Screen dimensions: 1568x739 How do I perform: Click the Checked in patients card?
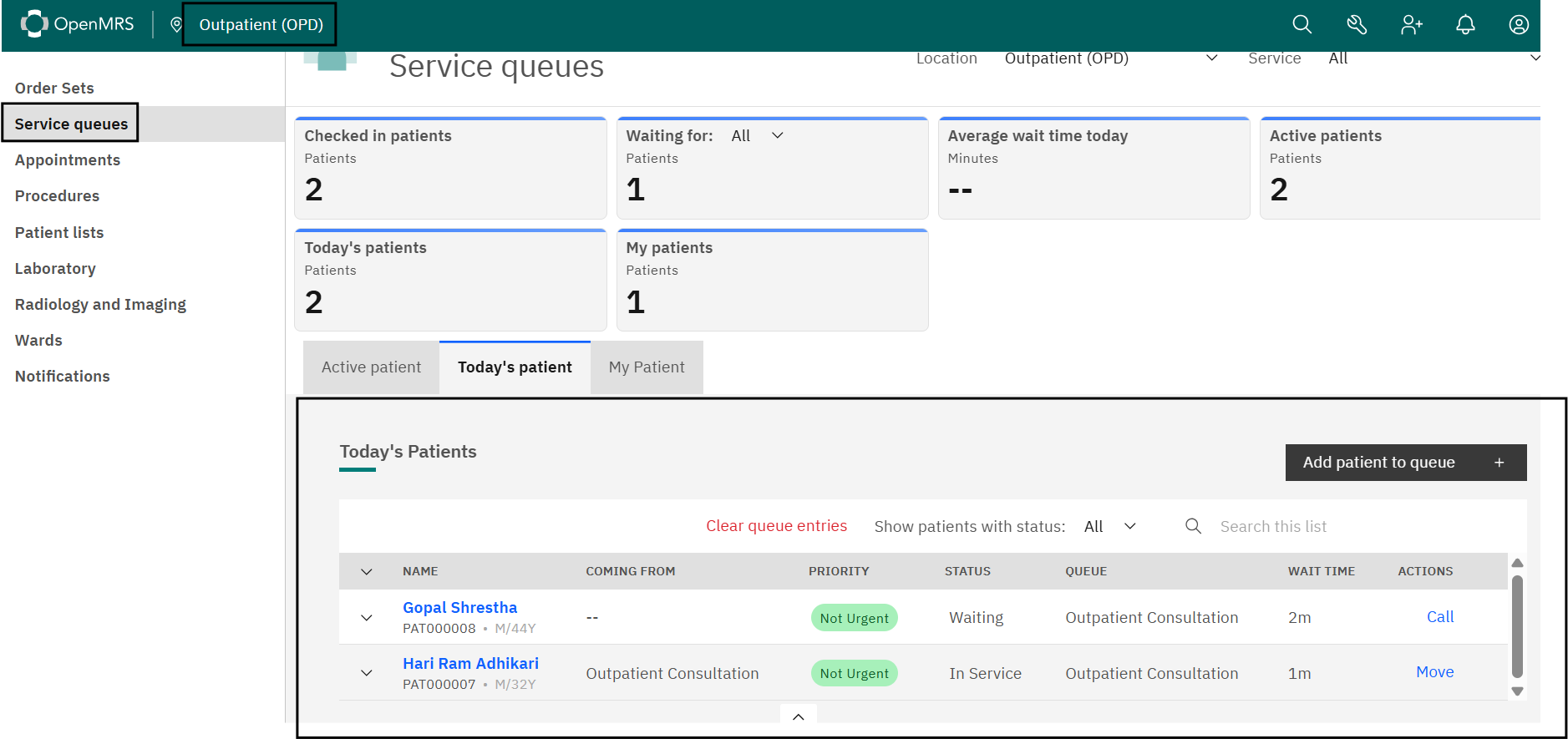pos(450,168)
